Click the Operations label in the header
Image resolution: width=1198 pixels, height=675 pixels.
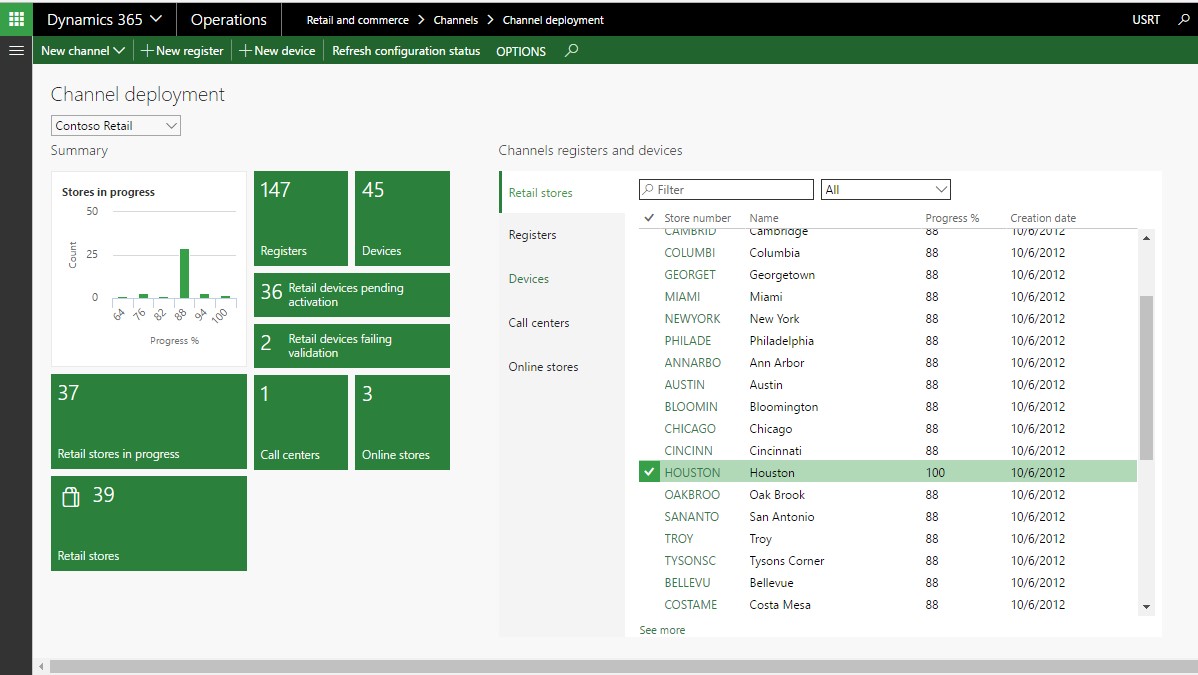228,20
